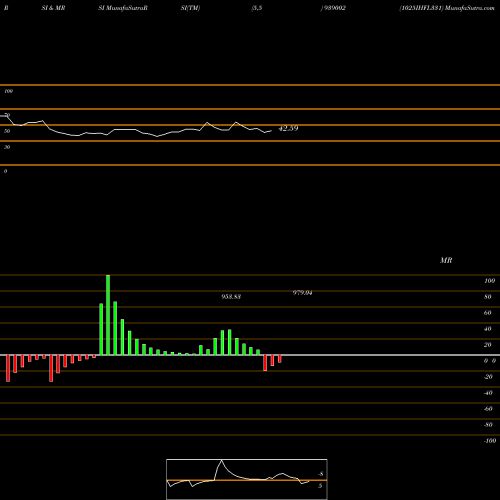Click the 979.04 price label

click(302, 293)
